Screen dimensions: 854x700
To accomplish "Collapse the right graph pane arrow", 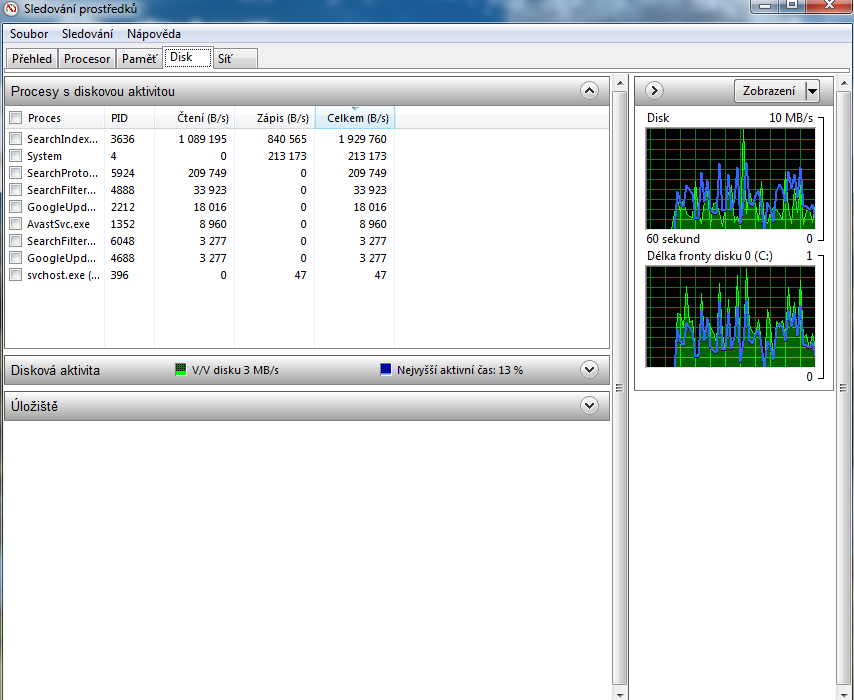I will pos(654,91).
